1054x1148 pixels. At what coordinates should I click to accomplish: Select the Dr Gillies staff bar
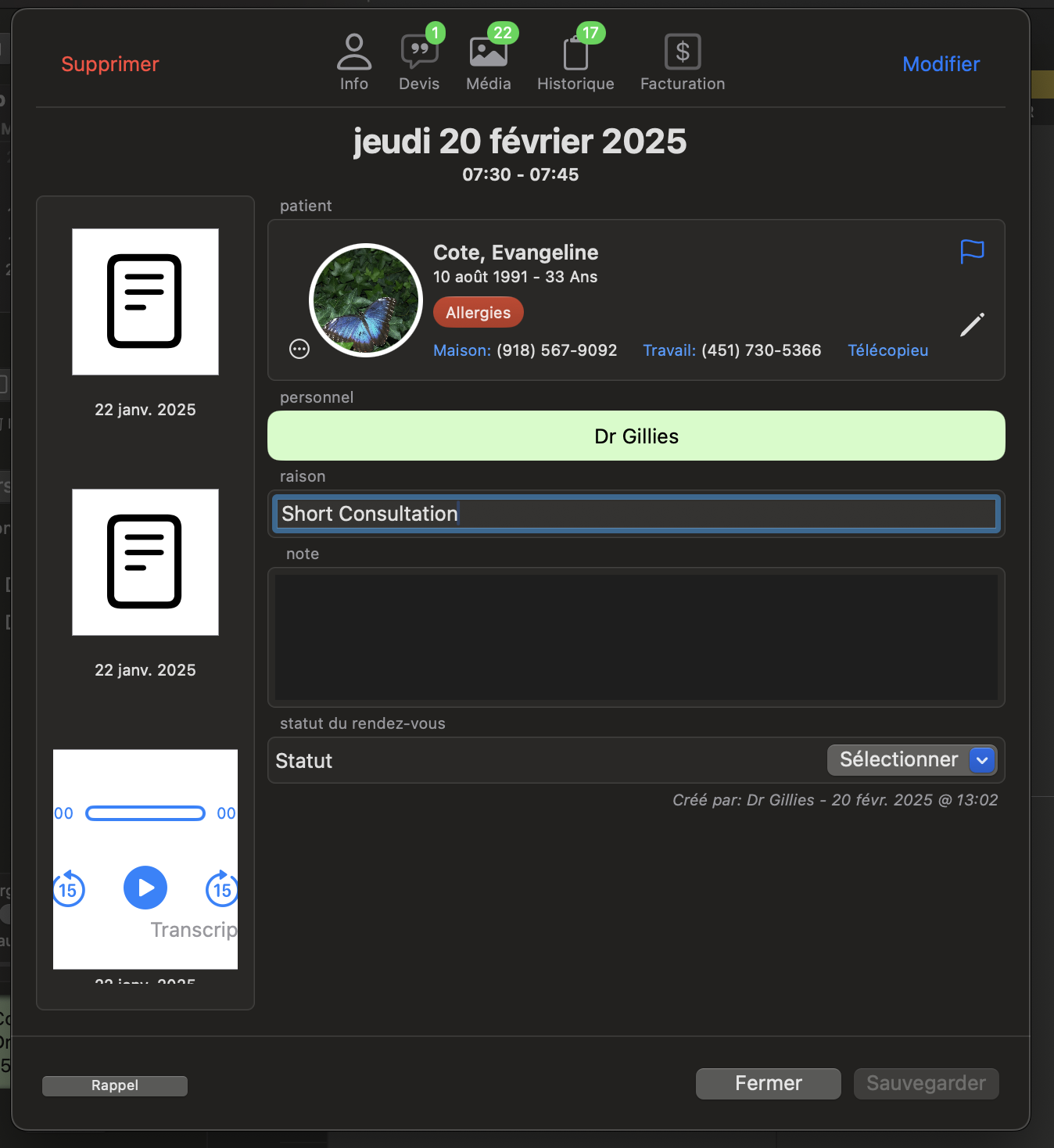[636, 436]
